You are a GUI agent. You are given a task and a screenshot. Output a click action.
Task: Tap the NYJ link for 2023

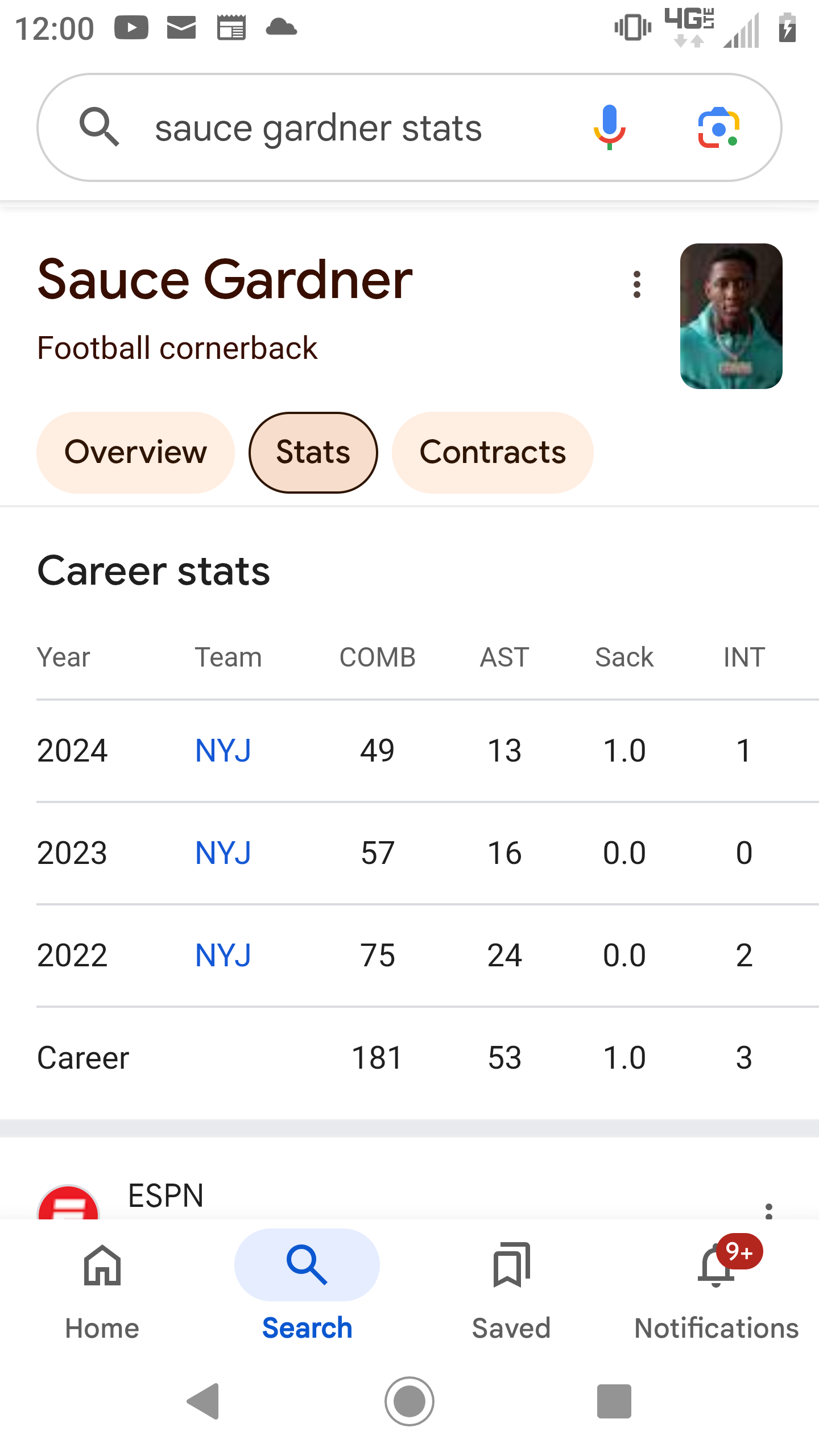point(223,853)
